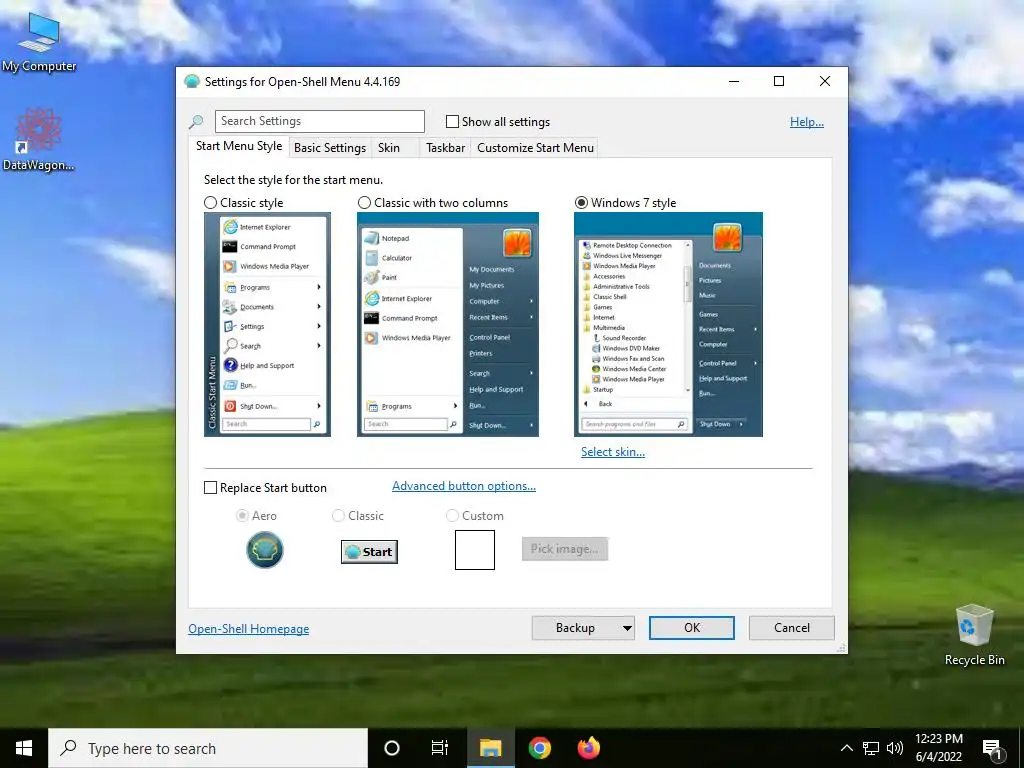Viewport: 1024px width, 768px height.
Task: Open the DataWagon desktop shortcut
Action: [39, 140]
